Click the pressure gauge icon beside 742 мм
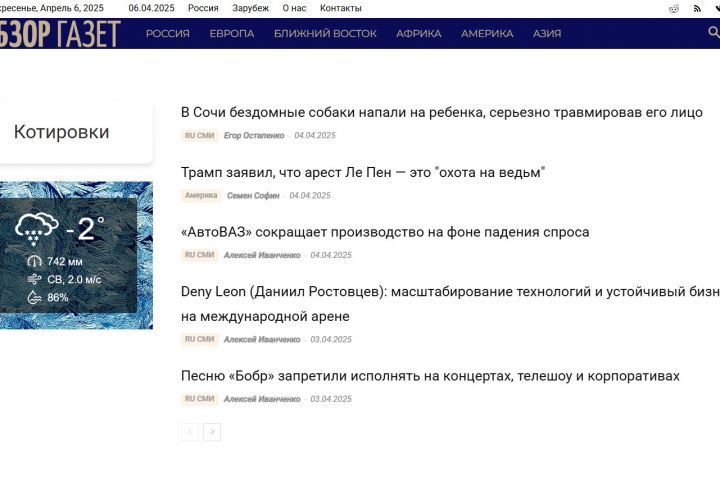 tap(34, 261)
